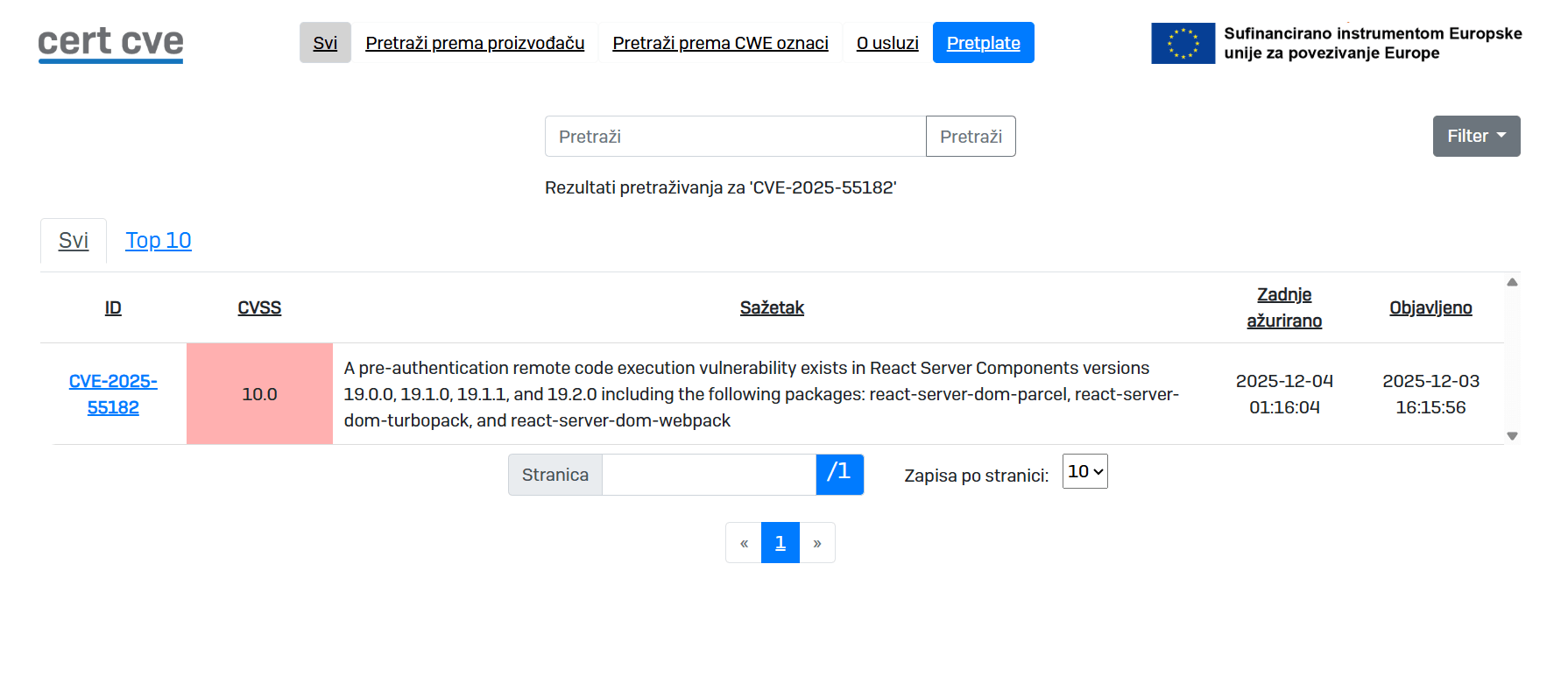1568x684 pixels.
Task: Open Pretraži prema CWE oznaci page
Action: point(720,43)
